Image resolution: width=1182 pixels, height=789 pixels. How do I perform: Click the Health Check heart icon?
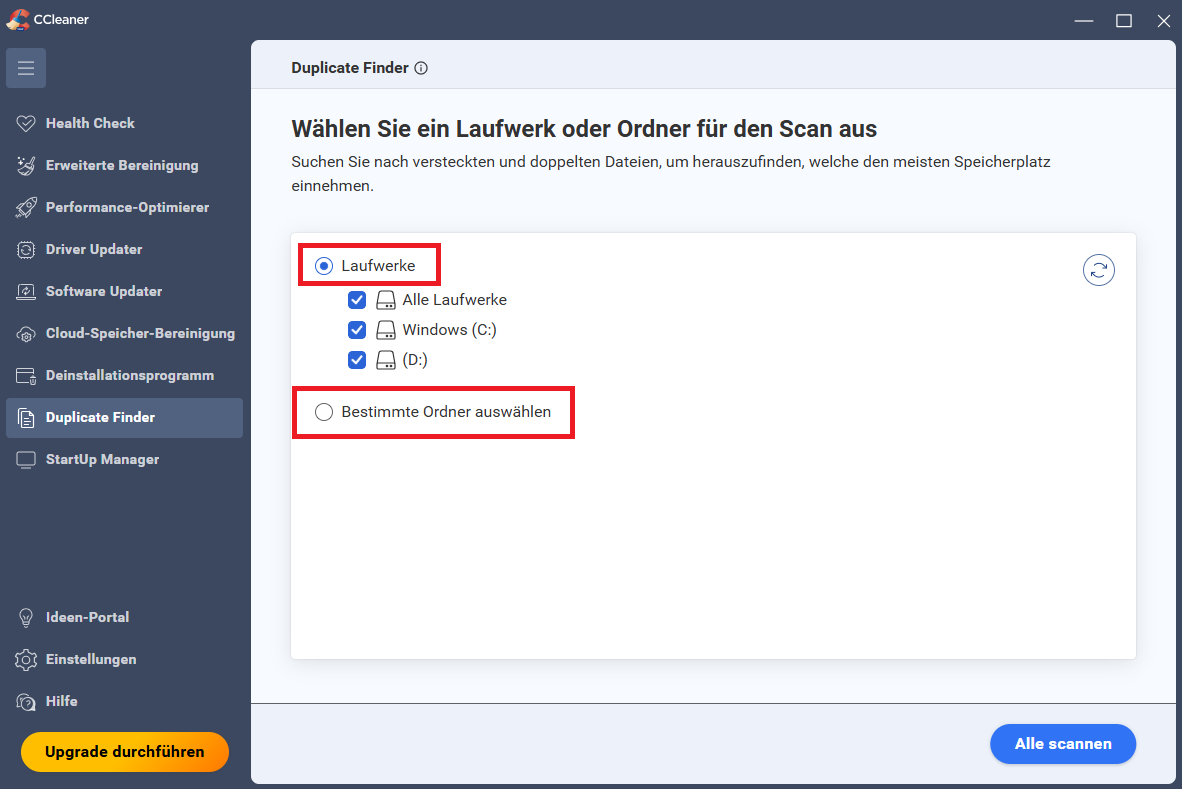click(x=26, y=123)
